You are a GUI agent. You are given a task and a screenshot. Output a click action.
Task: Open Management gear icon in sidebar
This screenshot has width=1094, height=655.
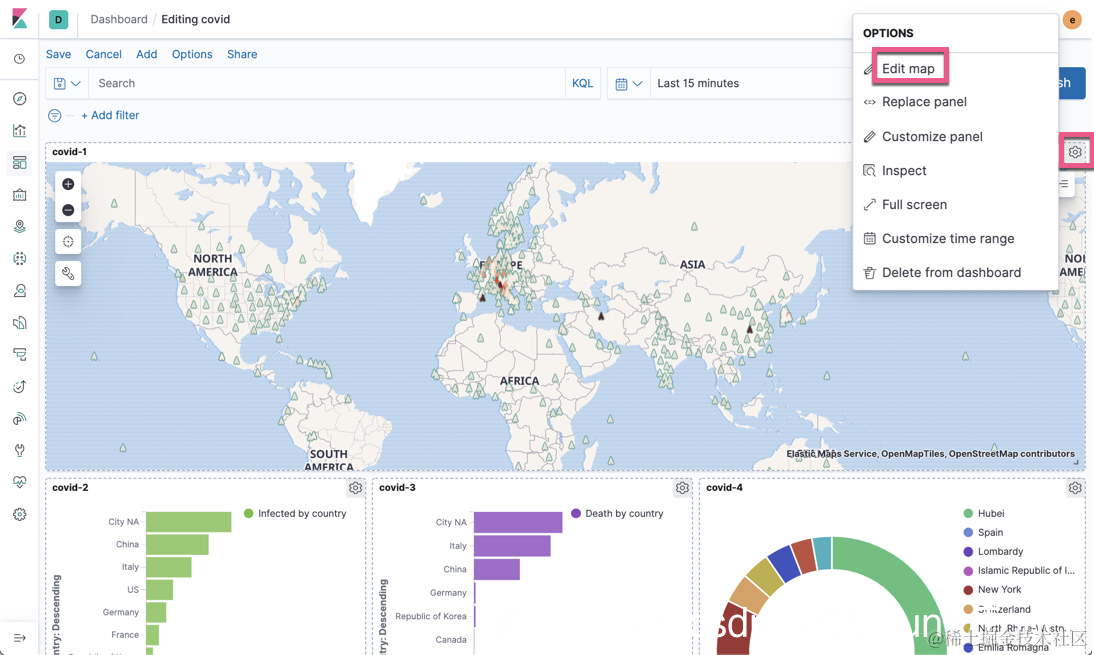pyautogui.click(x=20, y=514)
